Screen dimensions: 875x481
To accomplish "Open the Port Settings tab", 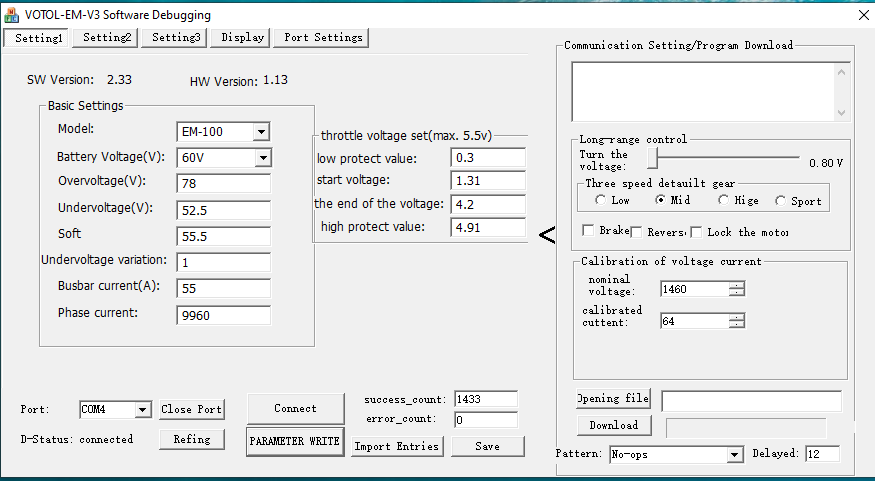I will [x=323, y=38].
